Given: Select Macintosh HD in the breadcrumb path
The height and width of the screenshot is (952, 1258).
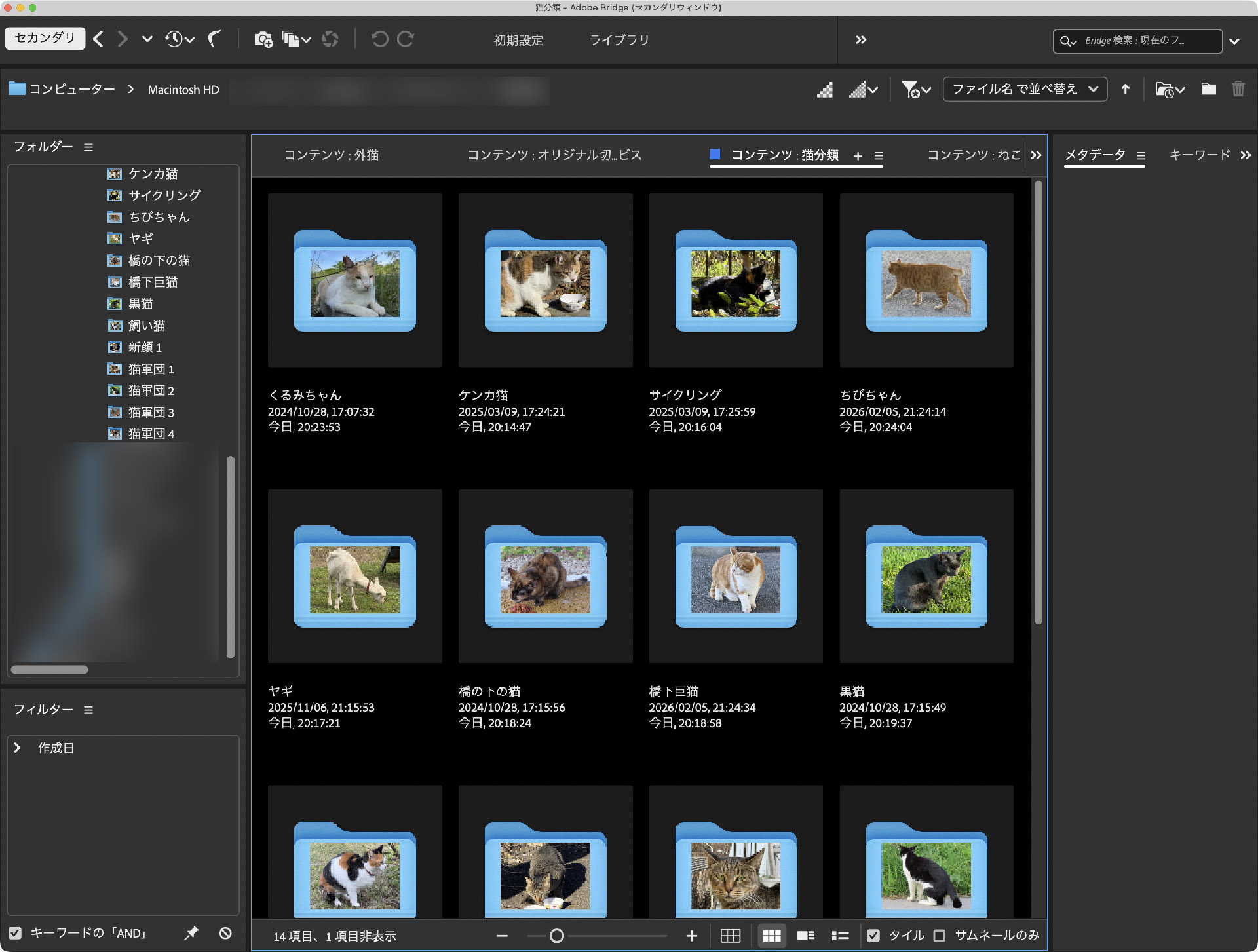Looking at the screenshot, I should [183, 89].
